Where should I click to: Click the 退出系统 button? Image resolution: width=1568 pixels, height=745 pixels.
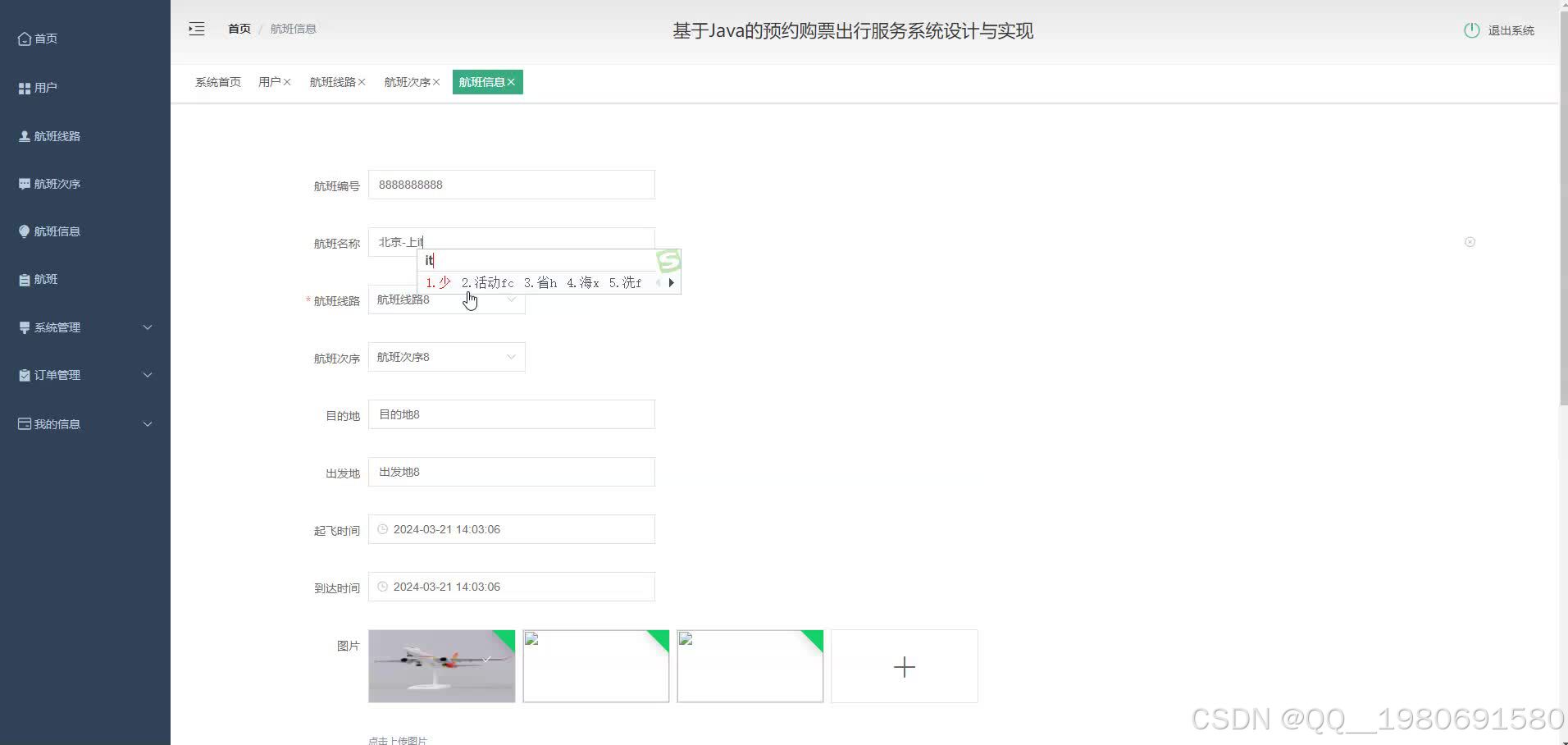pyautogui.click(x=1509, y=30)
